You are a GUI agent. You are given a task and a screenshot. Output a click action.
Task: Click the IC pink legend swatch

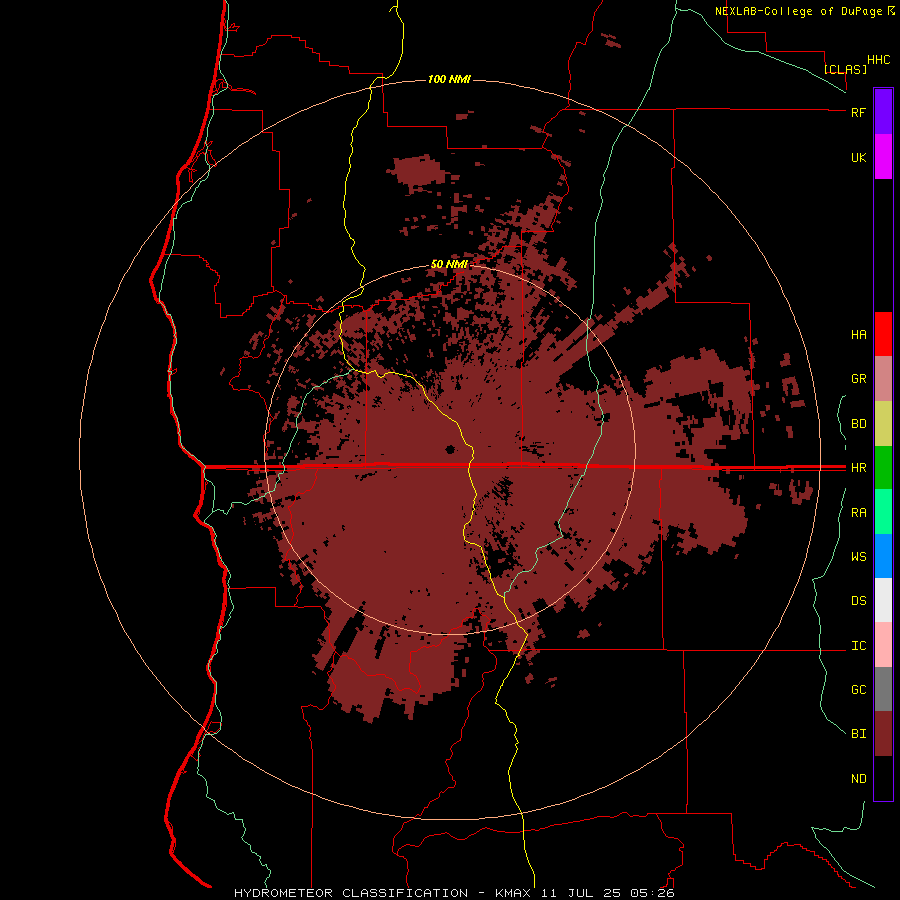pyautogui.click(x=883, y=645)
